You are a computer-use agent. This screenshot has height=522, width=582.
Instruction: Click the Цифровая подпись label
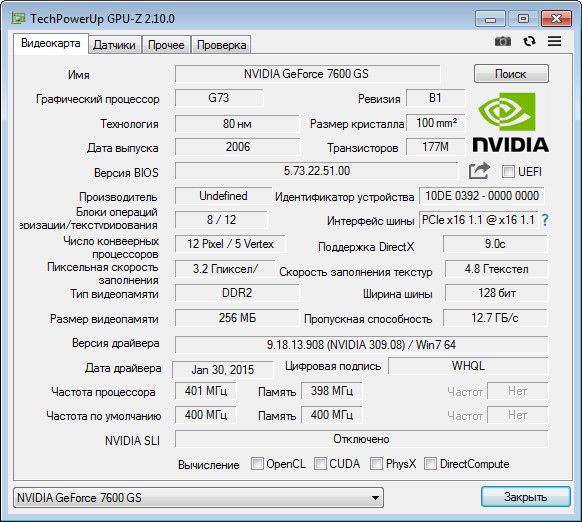tap(333, 366)
